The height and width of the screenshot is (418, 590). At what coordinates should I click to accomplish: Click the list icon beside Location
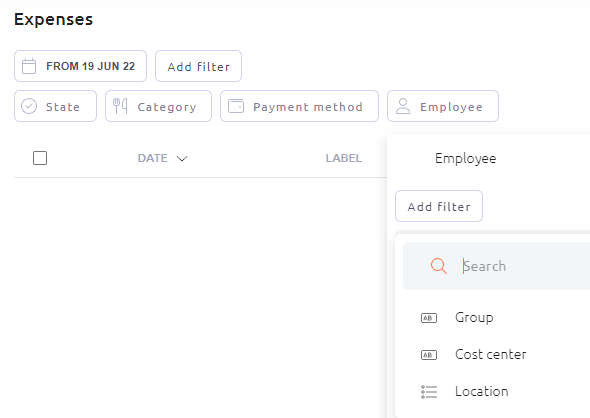point(429,392)
